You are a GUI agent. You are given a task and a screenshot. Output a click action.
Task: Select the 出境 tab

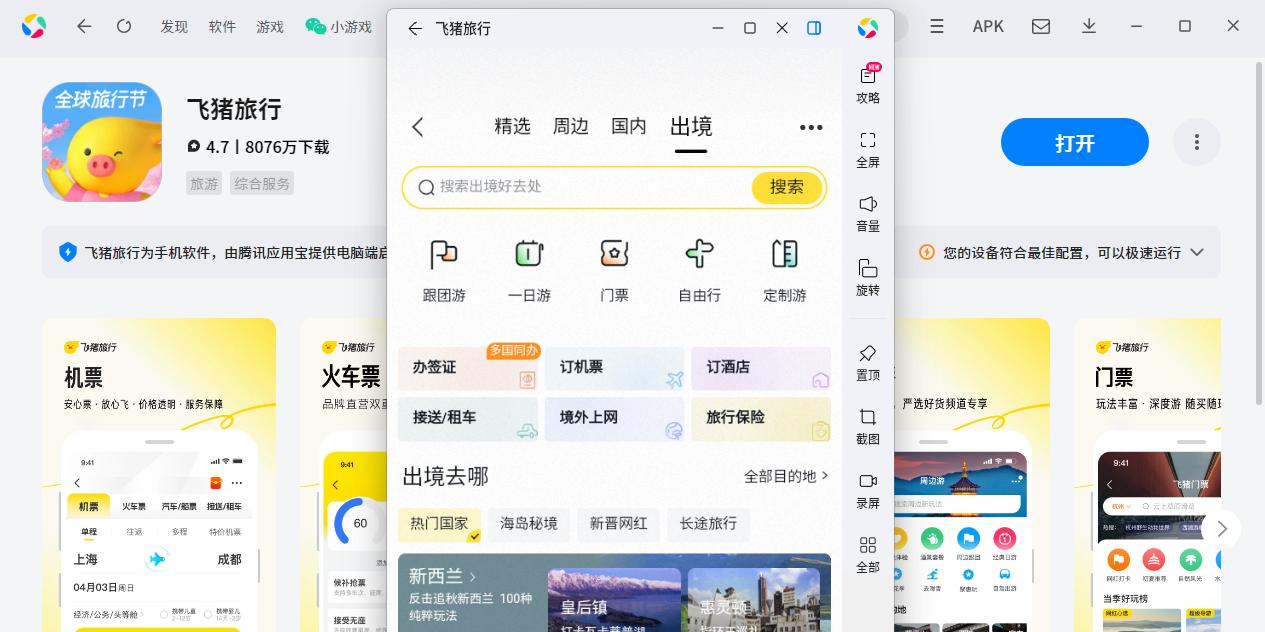(x=691, y=127)
